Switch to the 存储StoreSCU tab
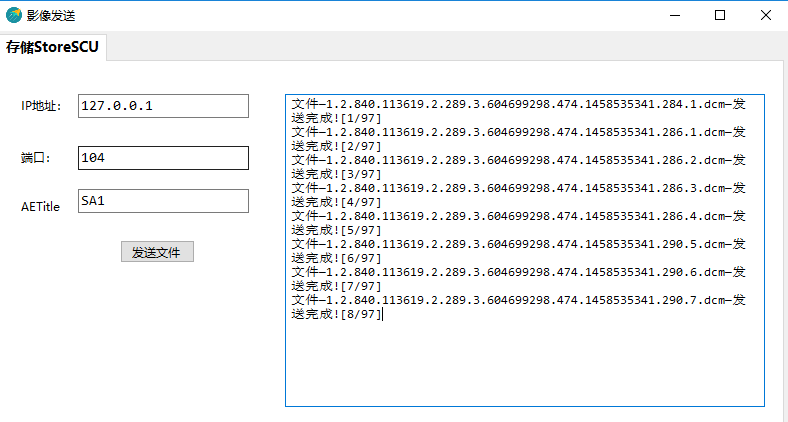Screen dimensions: 788x422 (52, 47)
